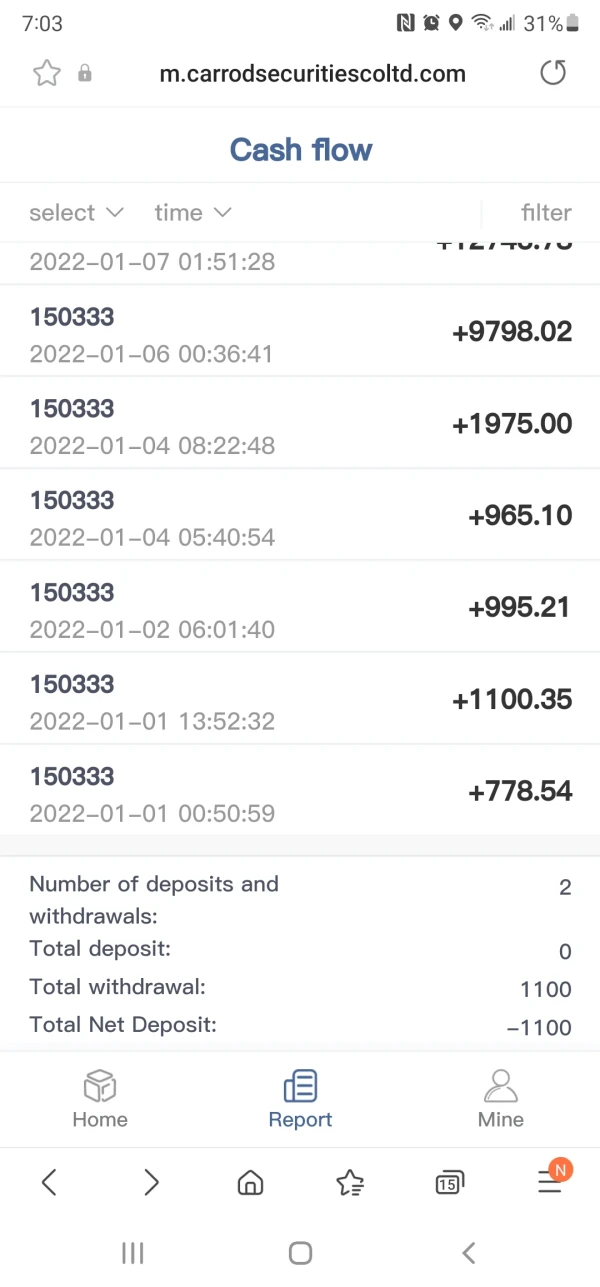Image resolution: width=600 pixels, height=1287 pixels.
Task: Open the filter option
Action: [x=546, y=213]
